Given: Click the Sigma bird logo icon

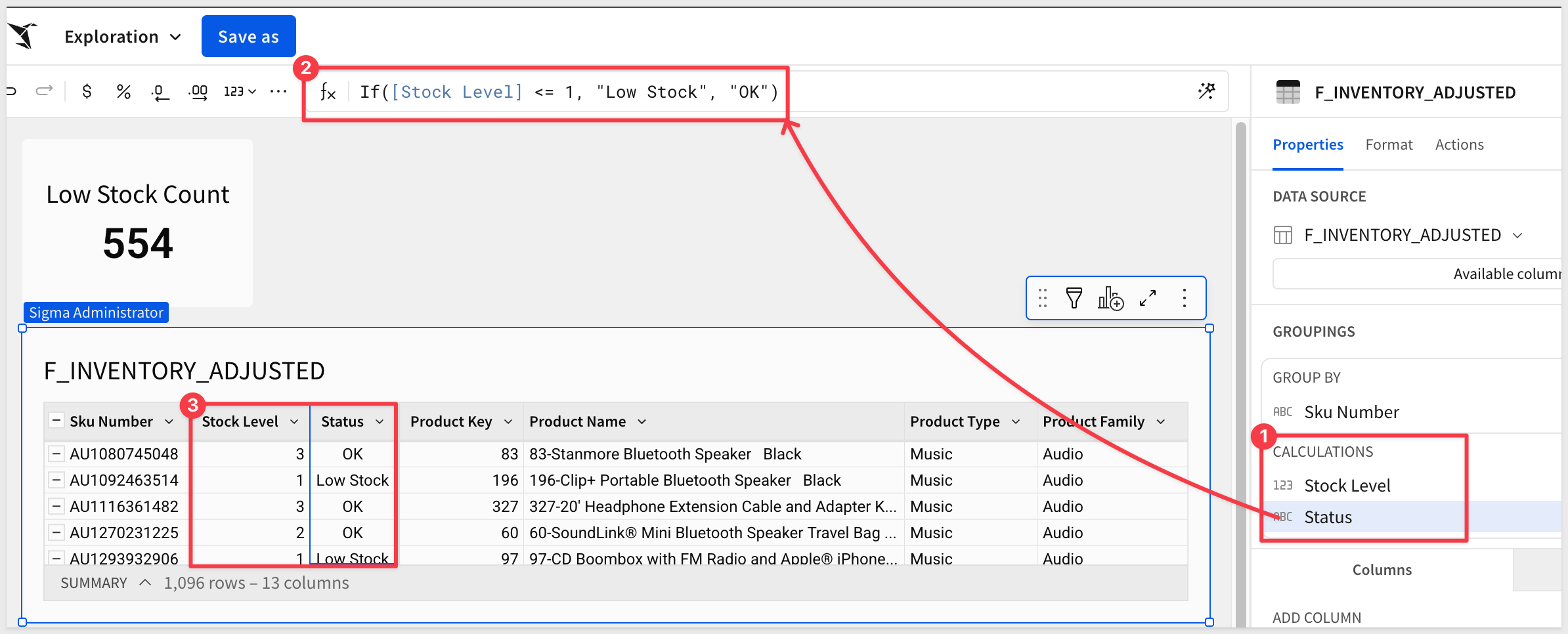Looking at the screenshot, I should tap(23, 35).
